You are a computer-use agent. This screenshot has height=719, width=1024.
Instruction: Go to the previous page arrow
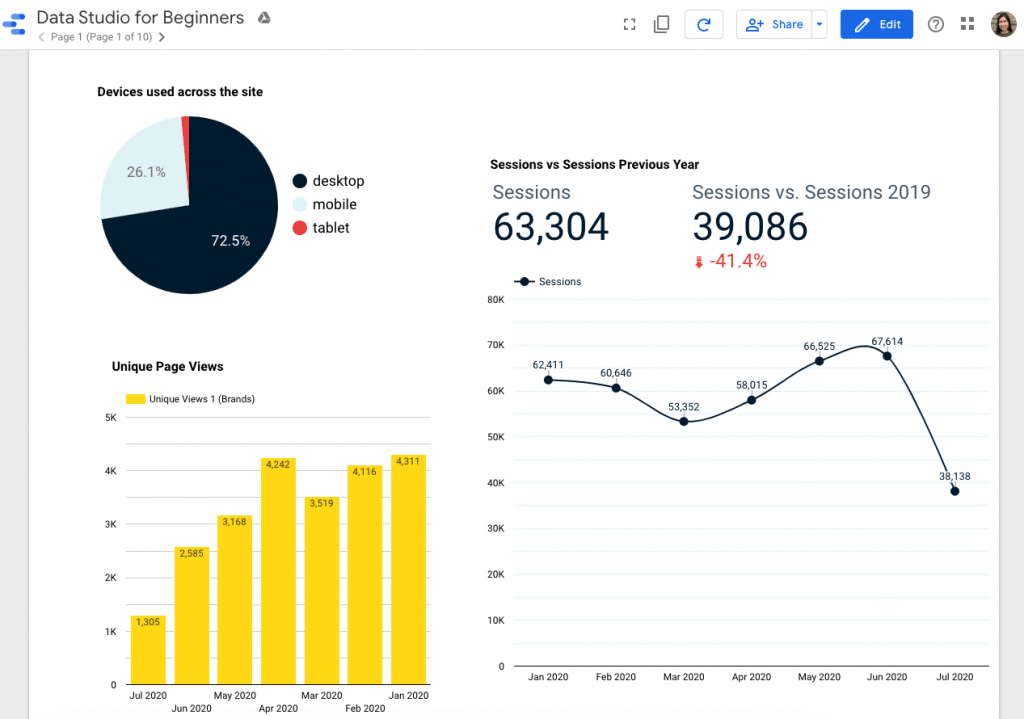41,37
